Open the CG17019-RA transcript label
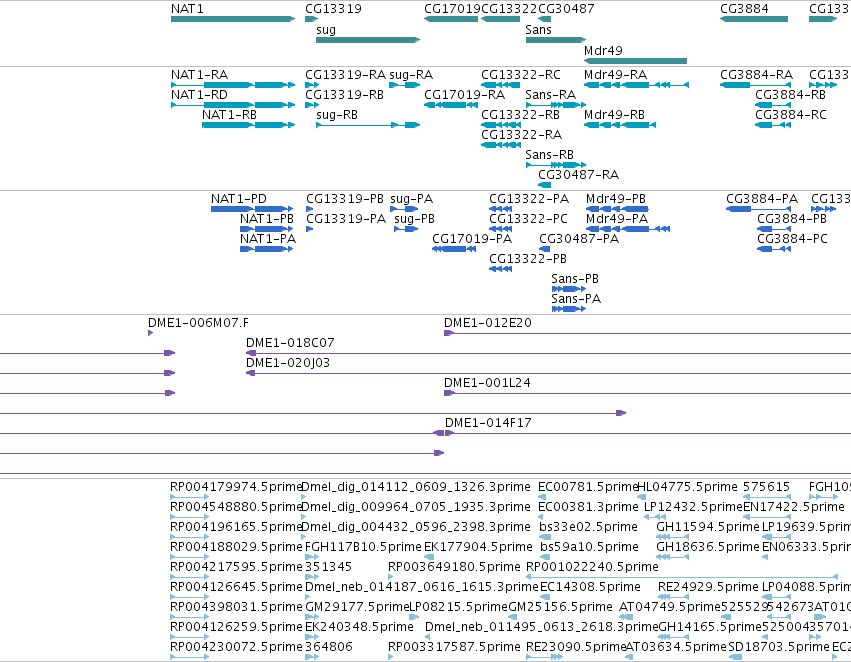 464,95
